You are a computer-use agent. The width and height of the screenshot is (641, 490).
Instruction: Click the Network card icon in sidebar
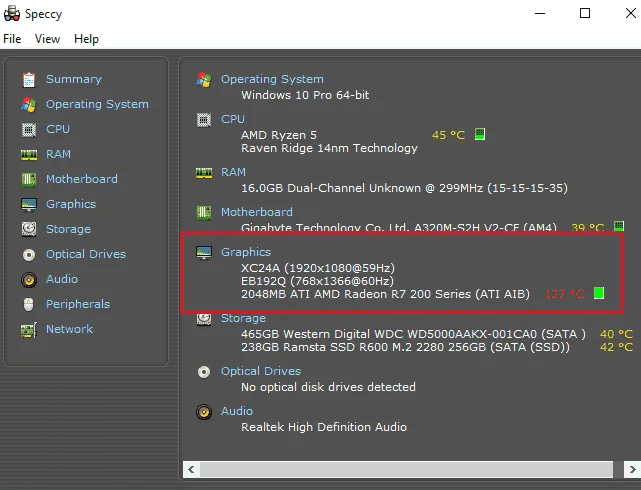[x=29, y=330]
